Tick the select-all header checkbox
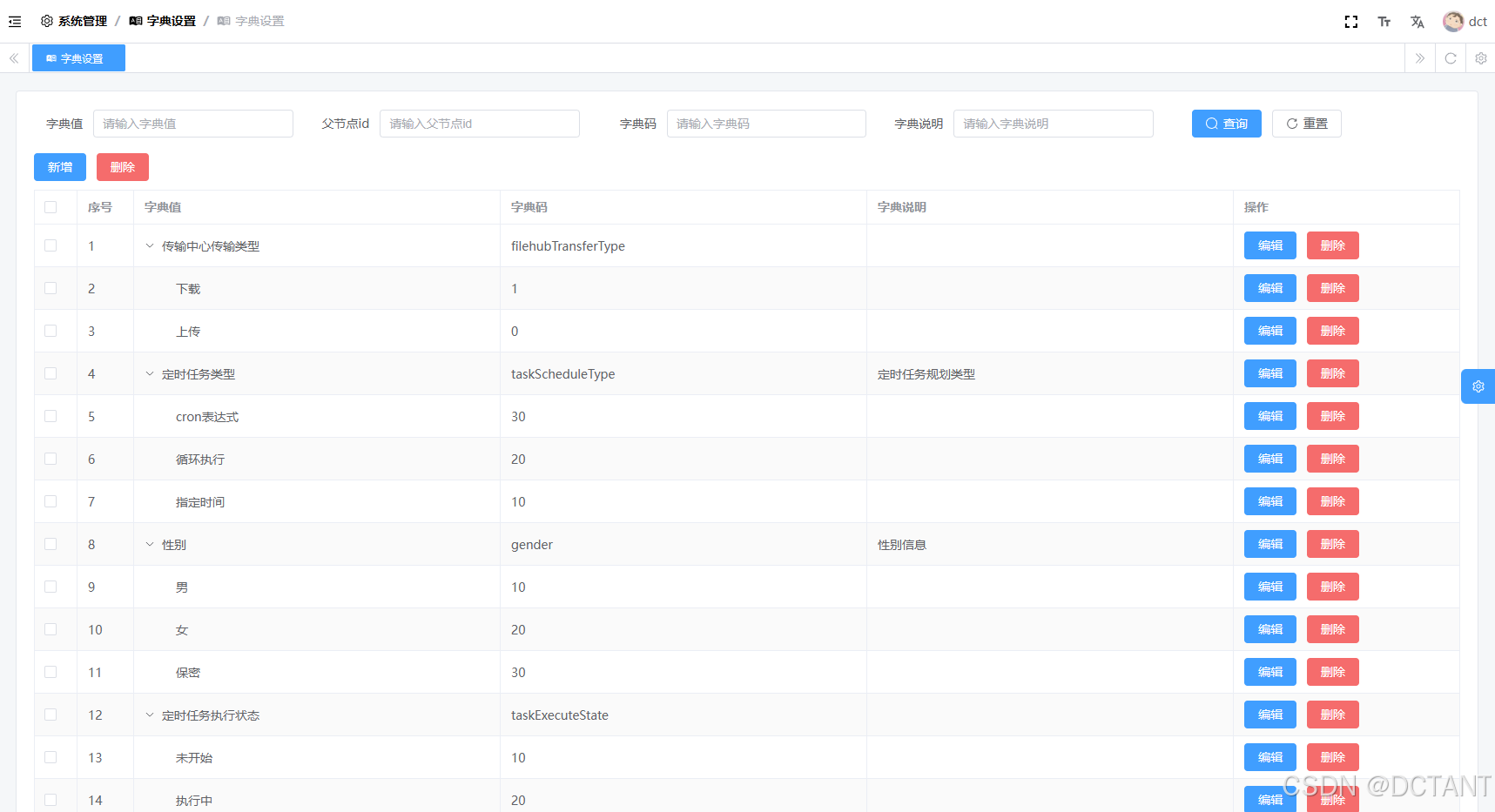This screenshot has height=812, width=1495. point(51,207)
